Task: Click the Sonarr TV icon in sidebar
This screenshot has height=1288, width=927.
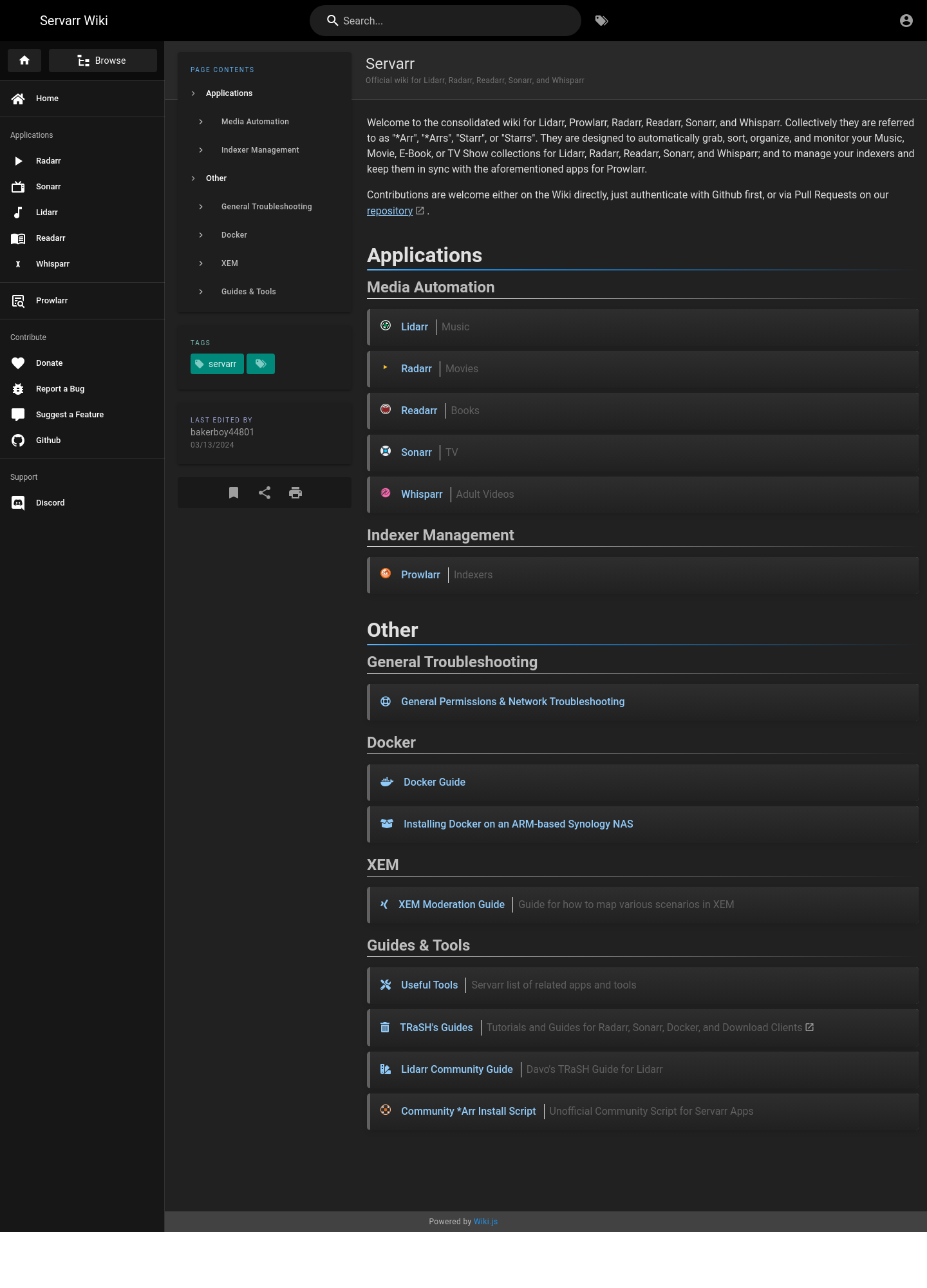Action: [x=18, y=187]
